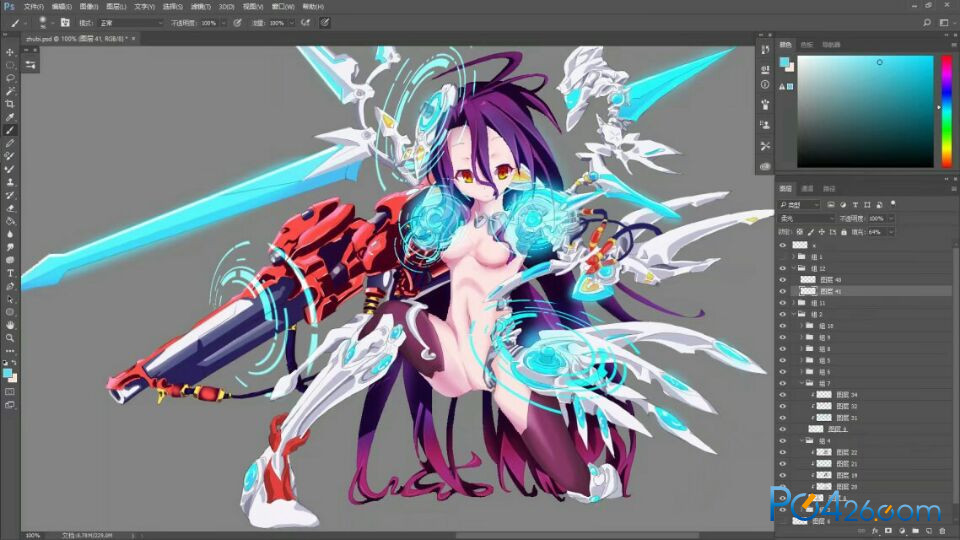The width and height of the screenshot is (960, 540).
Task: Open the brush opacity 100% dropdown arrow
Action: click(223, 23)
